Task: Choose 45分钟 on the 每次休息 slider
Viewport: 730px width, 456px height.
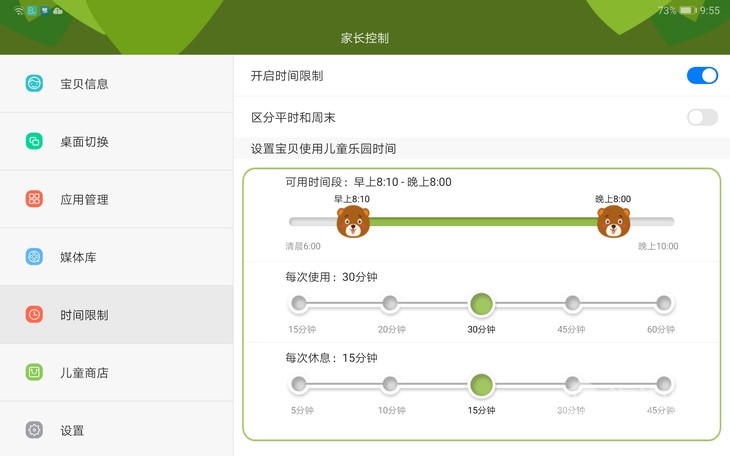Action: pos(663,384)
